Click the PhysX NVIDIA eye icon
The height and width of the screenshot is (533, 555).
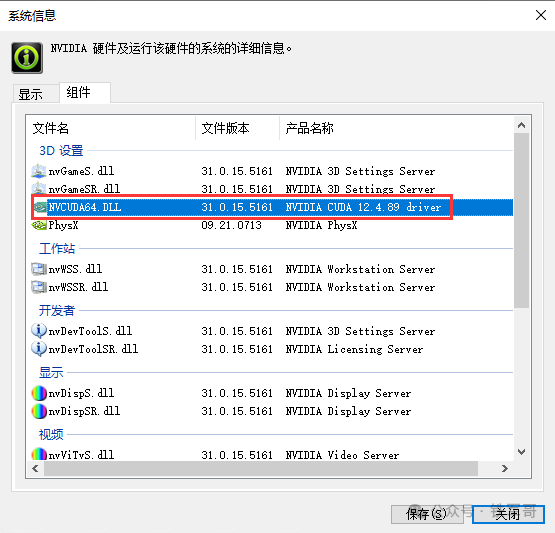click(39, 225)
